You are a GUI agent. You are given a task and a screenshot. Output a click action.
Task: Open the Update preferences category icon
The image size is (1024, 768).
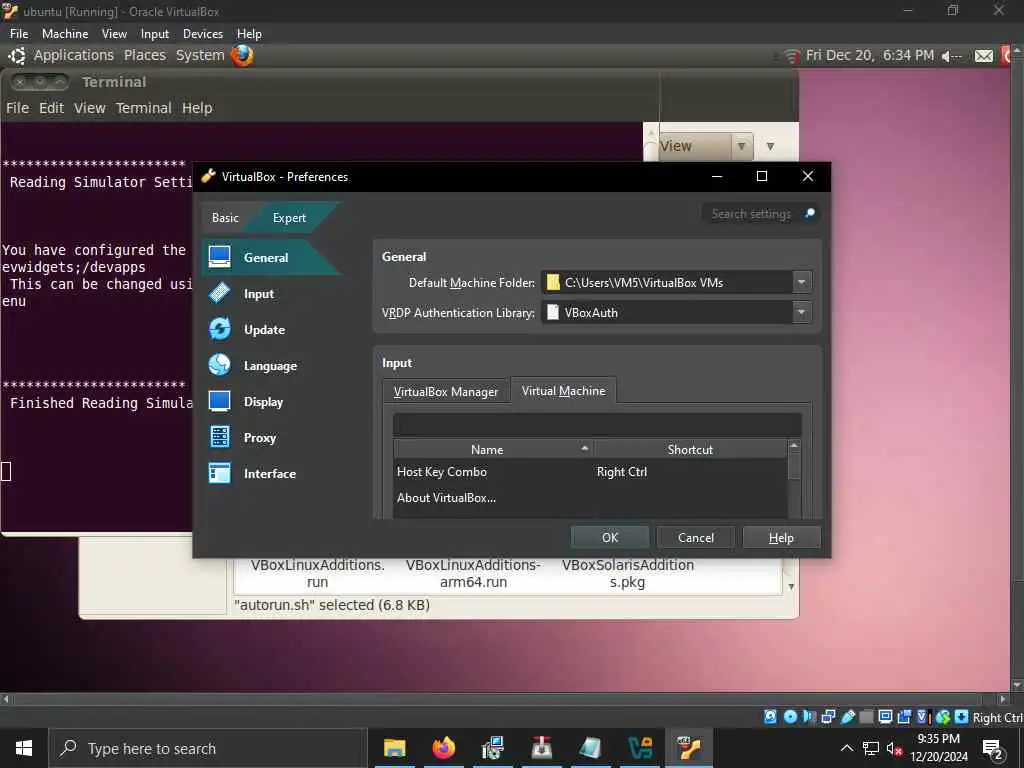219,329
